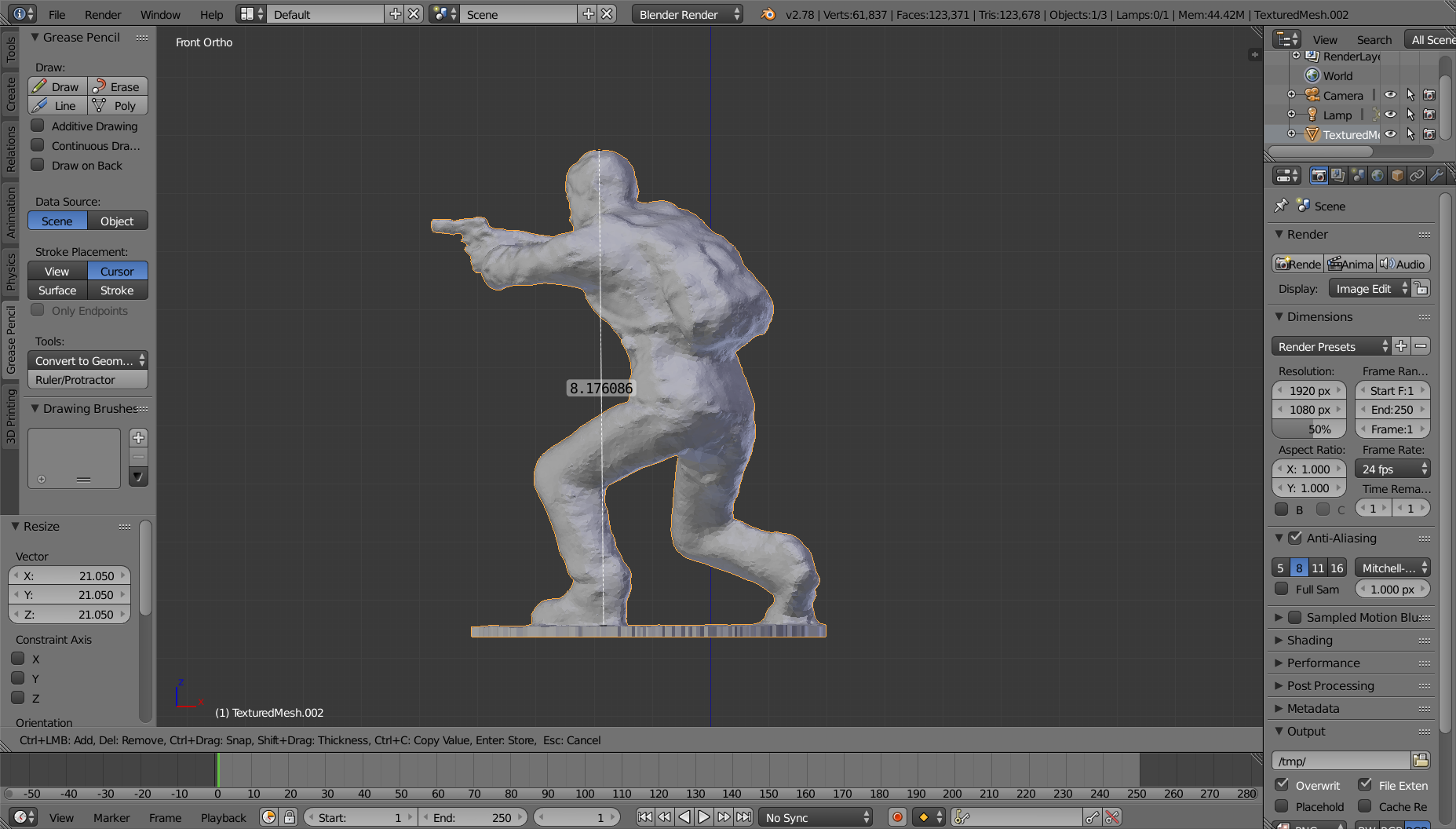Open the Render Layers properties tab

coord(1338,176)
